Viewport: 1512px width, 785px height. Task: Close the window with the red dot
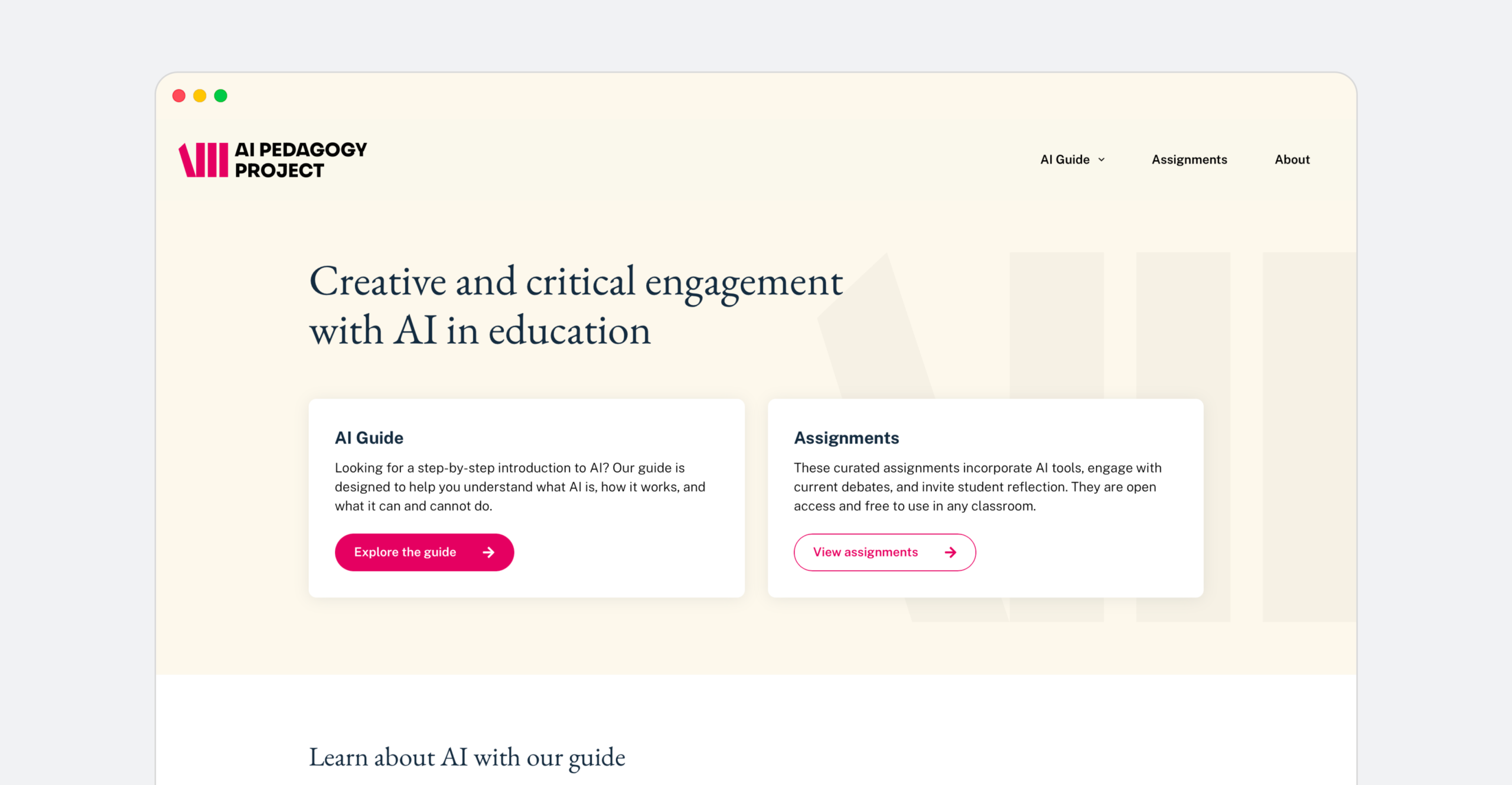point(179,96)
